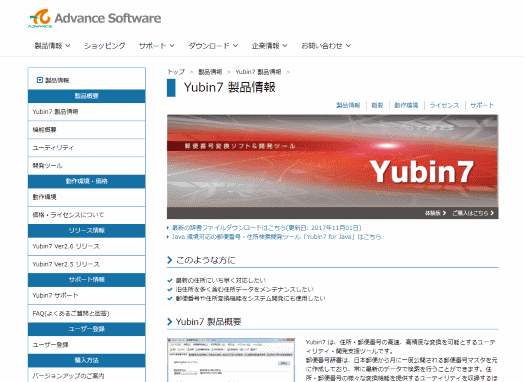Viewport: 525px width, 382px height.
Task: Open the 企業情報 navigation menu
Action: [x=269, y=46]
